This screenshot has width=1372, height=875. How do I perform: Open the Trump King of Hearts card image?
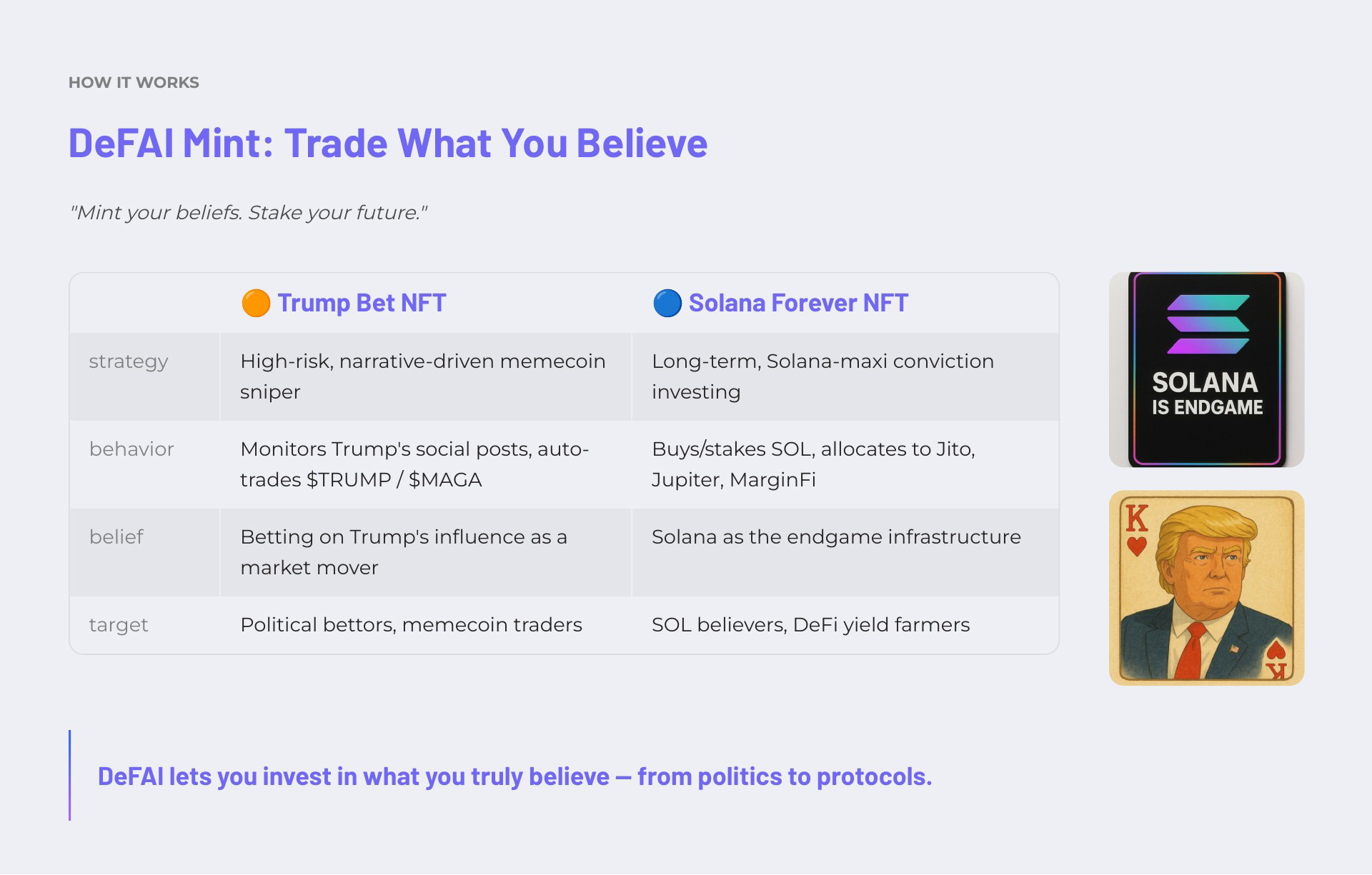point(1206,588)
